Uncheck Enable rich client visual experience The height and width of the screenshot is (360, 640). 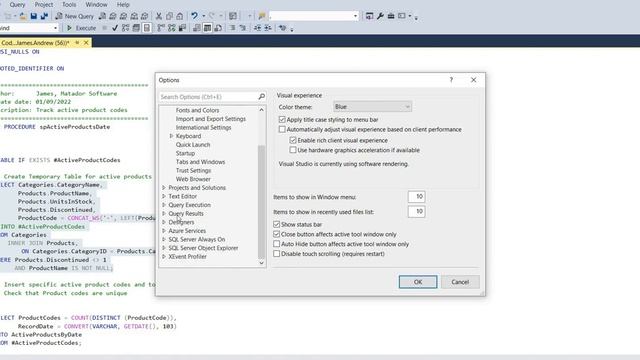293,140
